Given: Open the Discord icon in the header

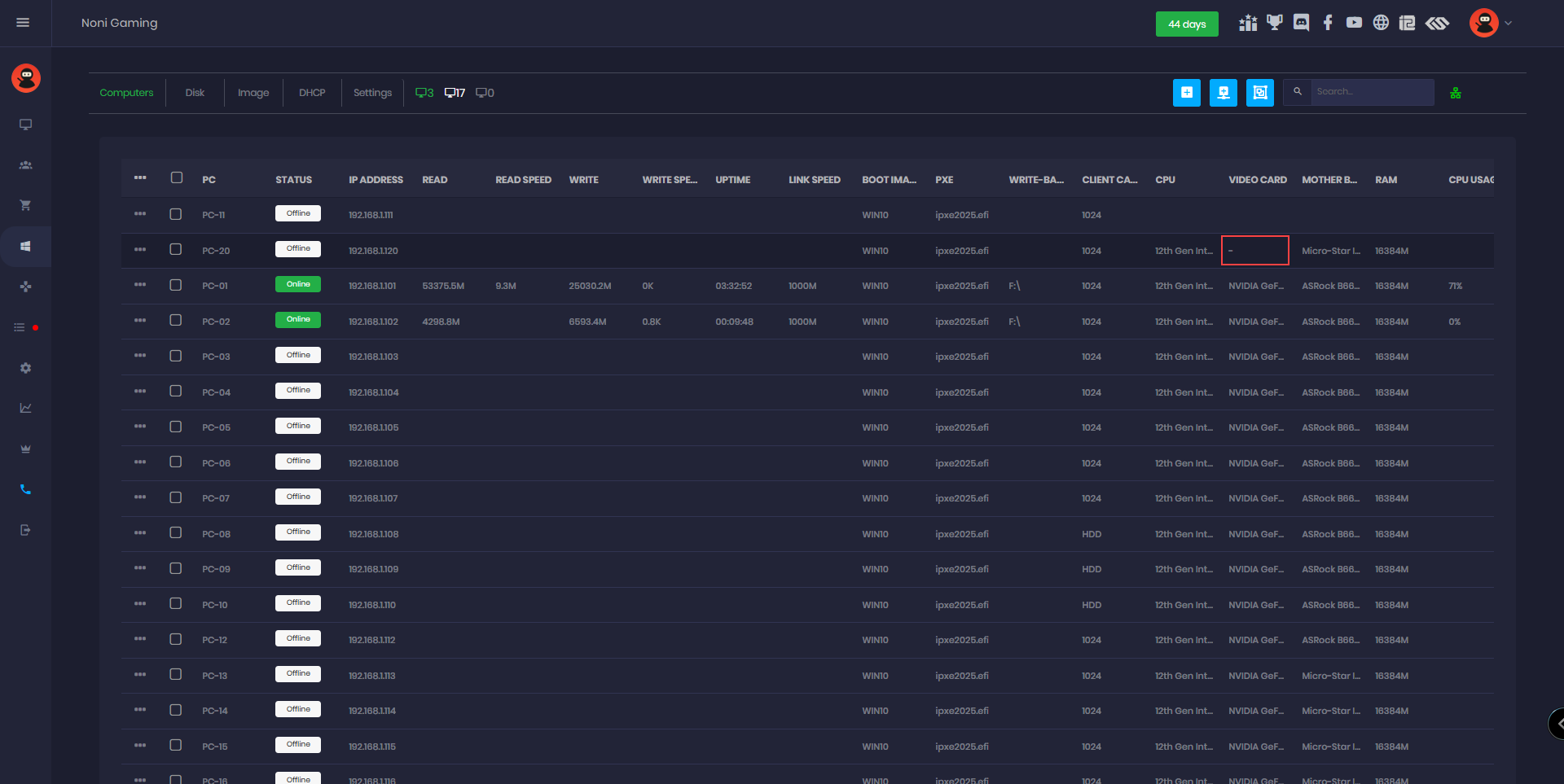Looking at the screenshot, I should point(1301,23).
